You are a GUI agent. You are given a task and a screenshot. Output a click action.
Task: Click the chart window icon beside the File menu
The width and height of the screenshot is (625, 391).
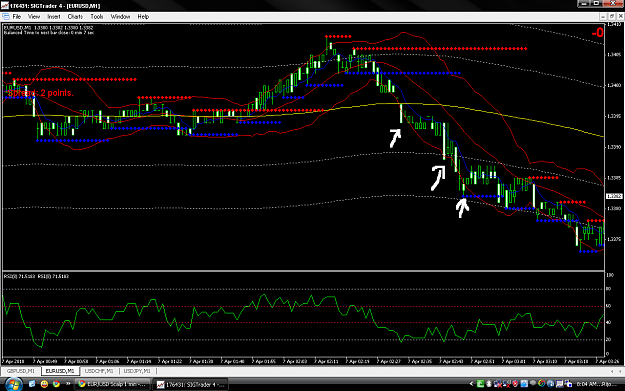tap(6, 17)
